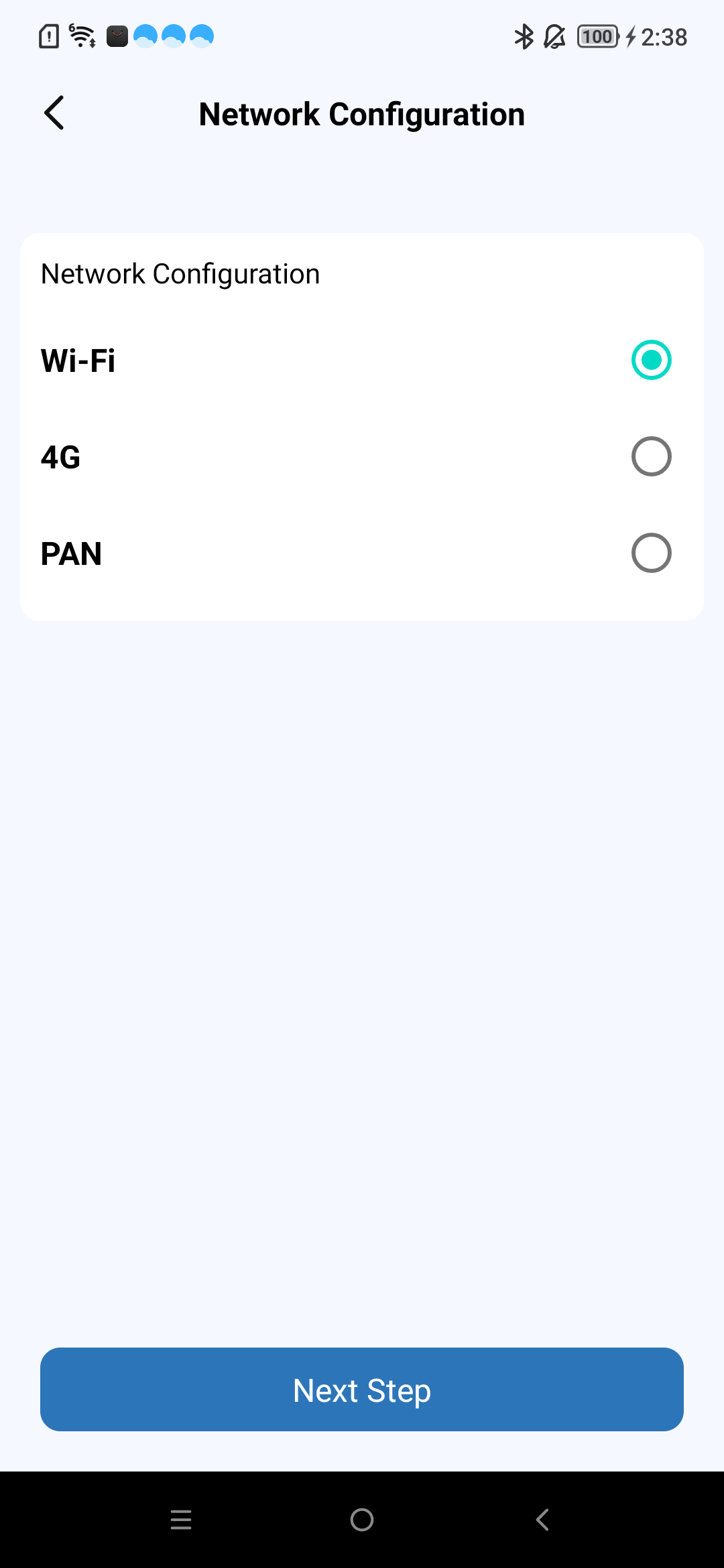
Task: Select the PAN radio button
Action: (651, 553)
